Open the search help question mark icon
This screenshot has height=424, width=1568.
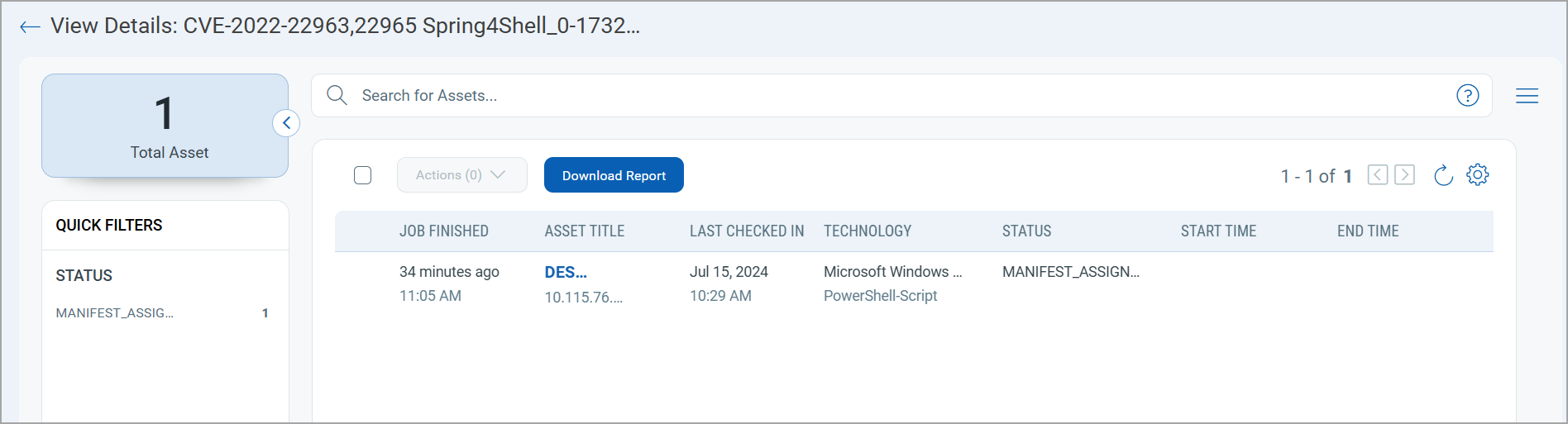1468,95
